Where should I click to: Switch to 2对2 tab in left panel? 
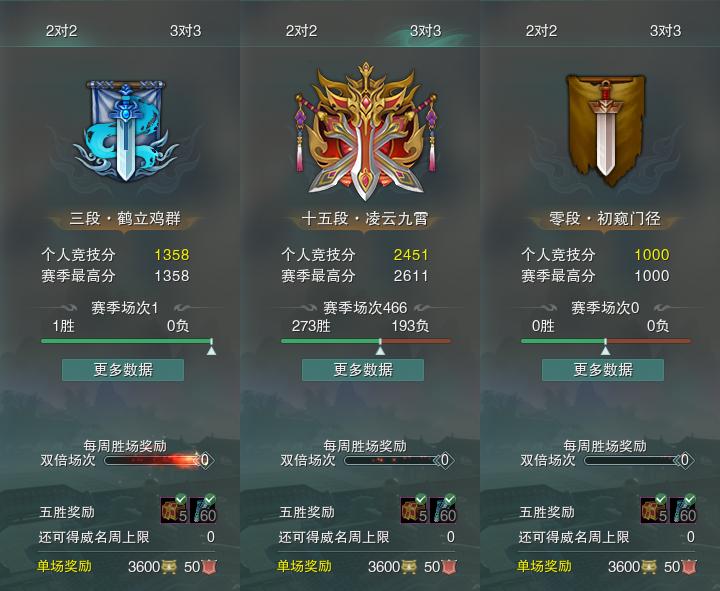pyautogui.click(x=62, y=31)
